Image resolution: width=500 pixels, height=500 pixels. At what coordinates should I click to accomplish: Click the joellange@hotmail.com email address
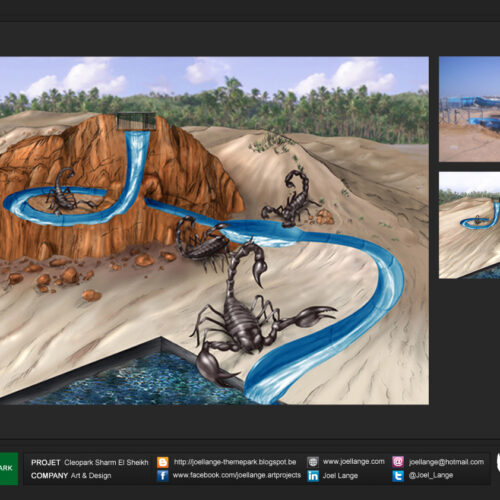tap(446, 462)
